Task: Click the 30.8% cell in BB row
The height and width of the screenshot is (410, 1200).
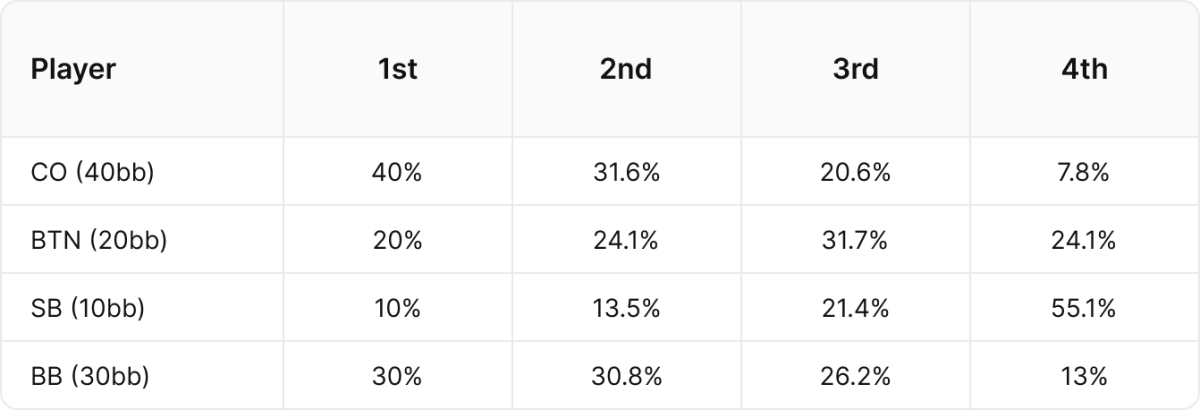Action: (627, 376)
